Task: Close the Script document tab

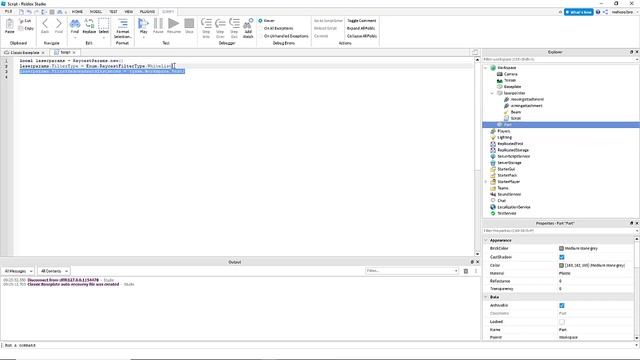Action: click(74, 52)
